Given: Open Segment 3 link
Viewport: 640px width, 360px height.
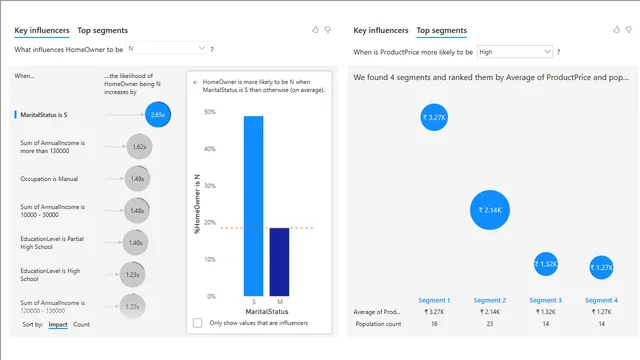Looking at the screenshot, I should point(545,300).
